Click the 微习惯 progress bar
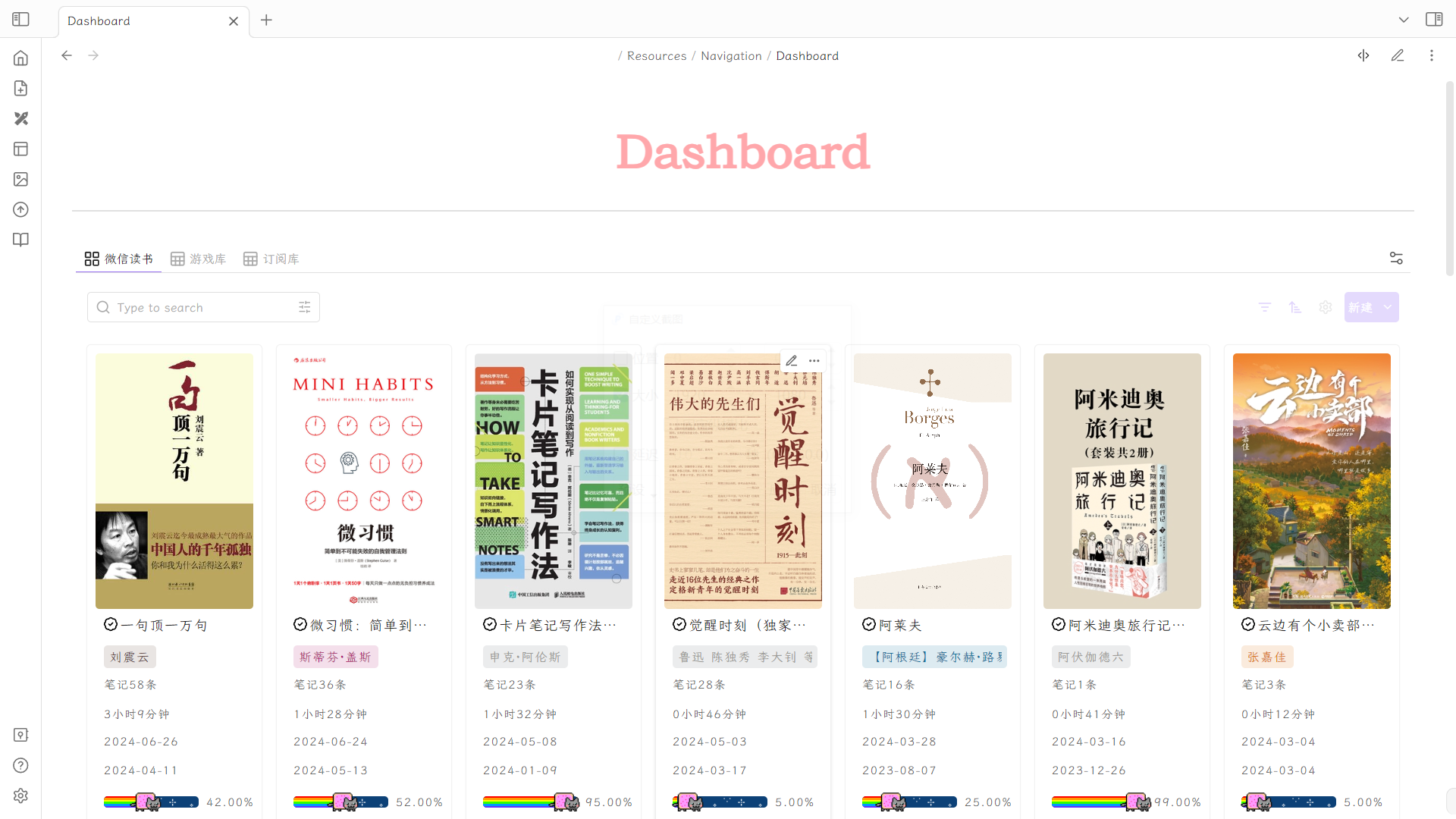 click(340, 802)
